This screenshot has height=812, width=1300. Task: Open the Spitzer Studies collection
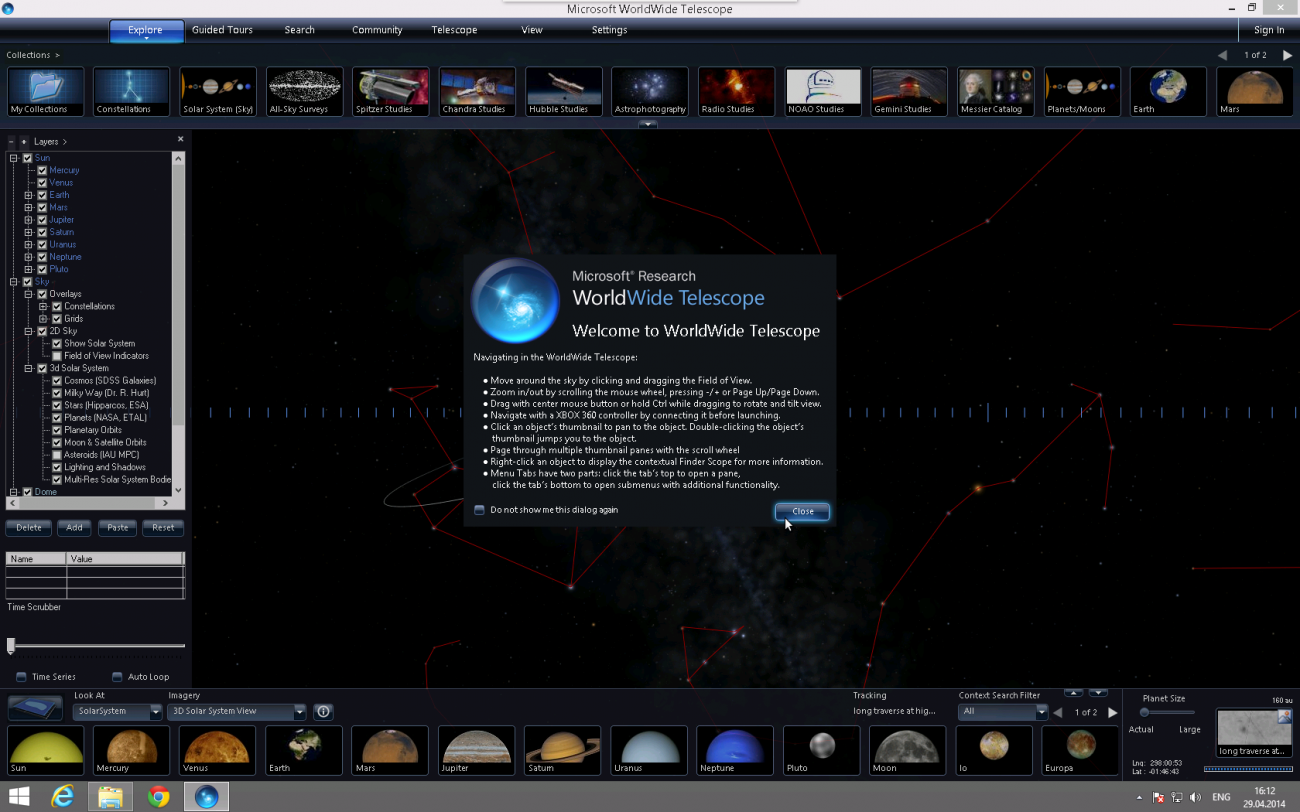click(x=391, y=92)
